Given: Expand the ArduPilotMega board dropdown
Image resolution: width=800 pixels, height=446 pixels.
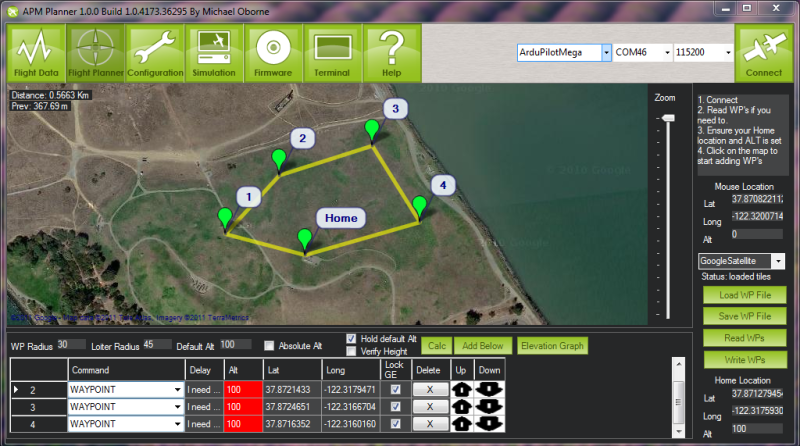Looking at the screenshot, I should click(605, 52).
